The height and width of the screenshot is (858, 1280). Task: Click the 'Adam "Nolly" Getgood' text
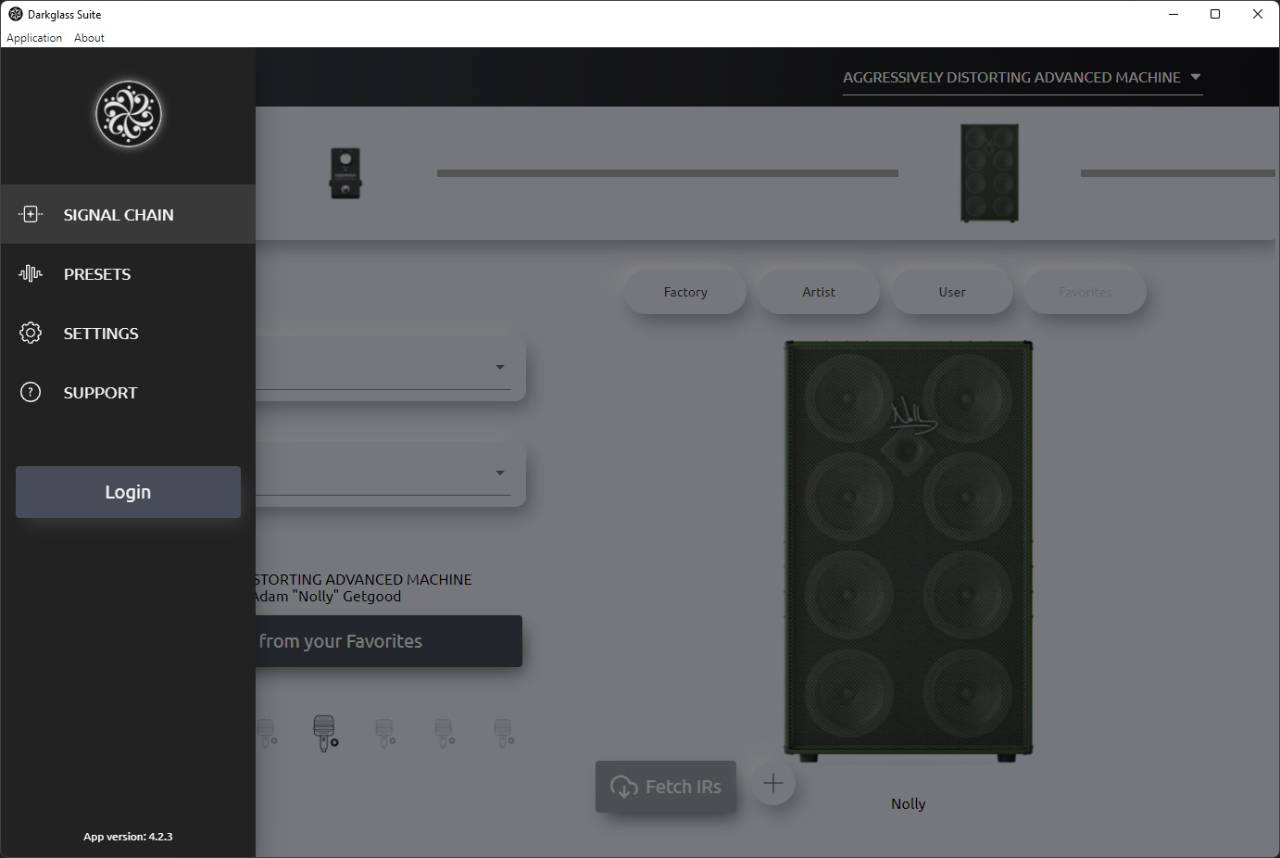328,596
